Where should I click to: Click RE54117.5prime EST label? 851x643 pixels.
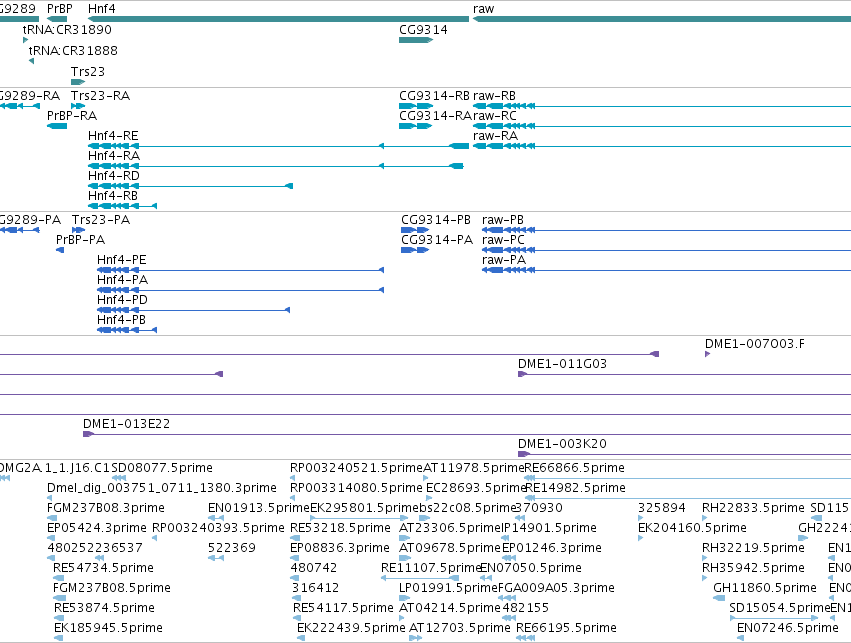343,608
